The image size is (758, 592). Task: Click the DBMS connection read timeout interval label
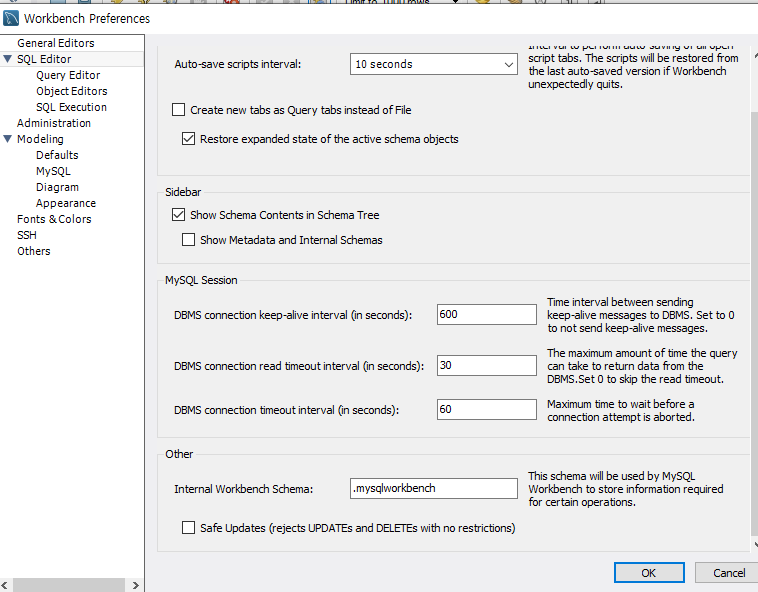coord(299,366)
